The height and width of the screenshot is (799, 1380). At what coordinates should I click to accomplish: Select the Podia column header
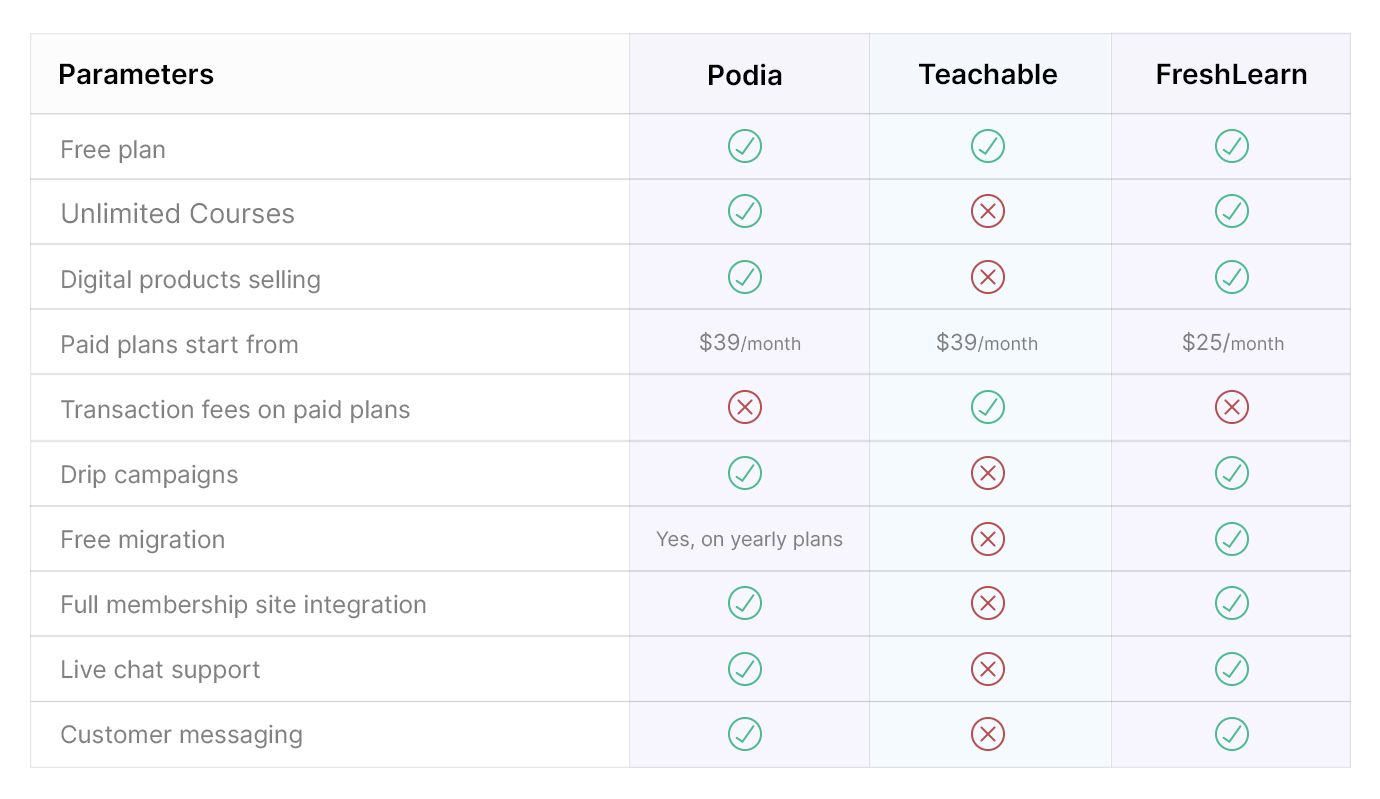click(745, 75)
